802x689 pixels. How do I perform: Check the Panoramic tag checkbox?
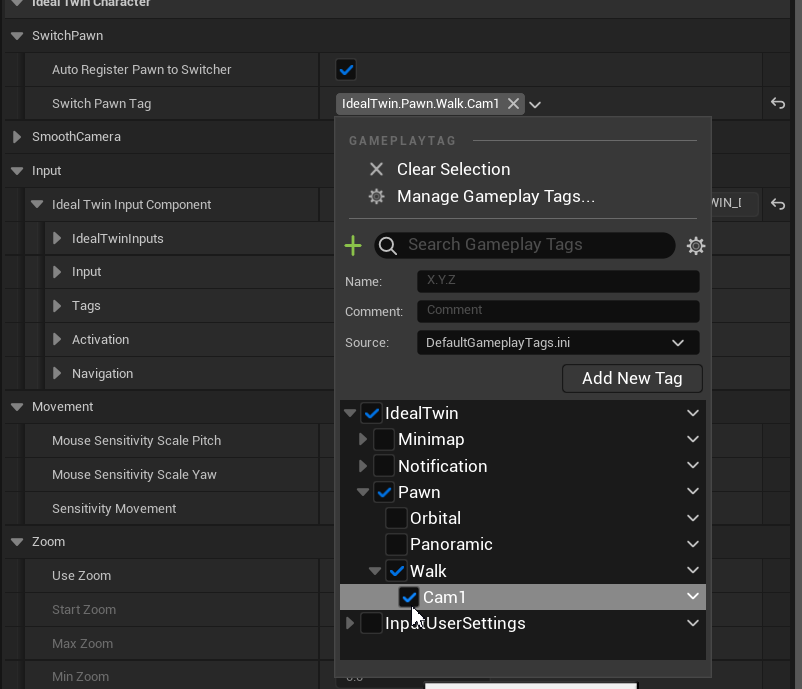pyautogui.click(x=396, y=544)
